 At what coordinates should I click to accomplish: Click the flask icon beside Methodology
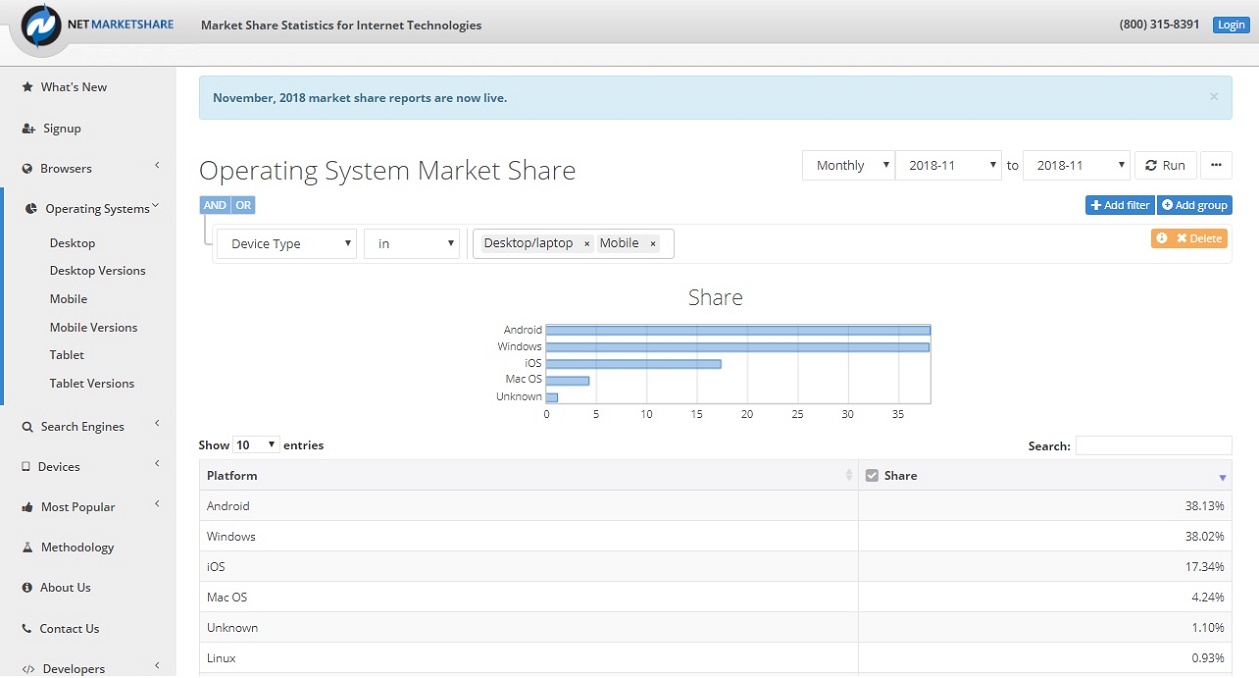28,547
